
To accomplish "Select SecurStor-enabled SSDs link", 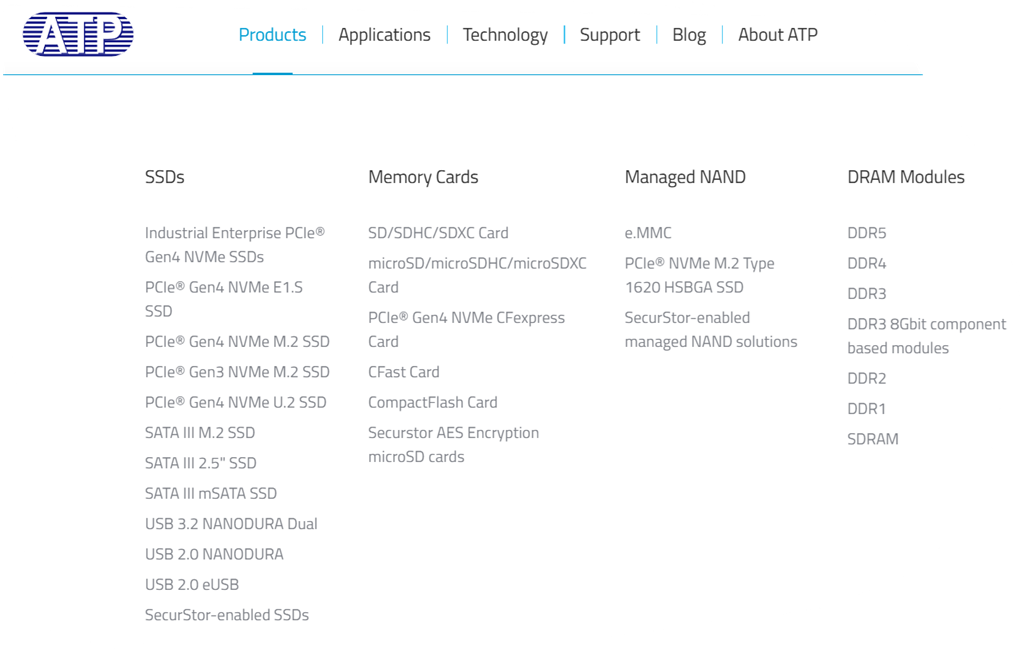I will (x=227, y=614).
